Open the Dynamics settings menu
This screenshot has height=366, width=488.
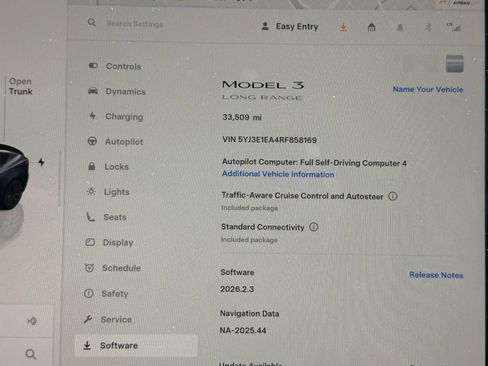point(117,91)
